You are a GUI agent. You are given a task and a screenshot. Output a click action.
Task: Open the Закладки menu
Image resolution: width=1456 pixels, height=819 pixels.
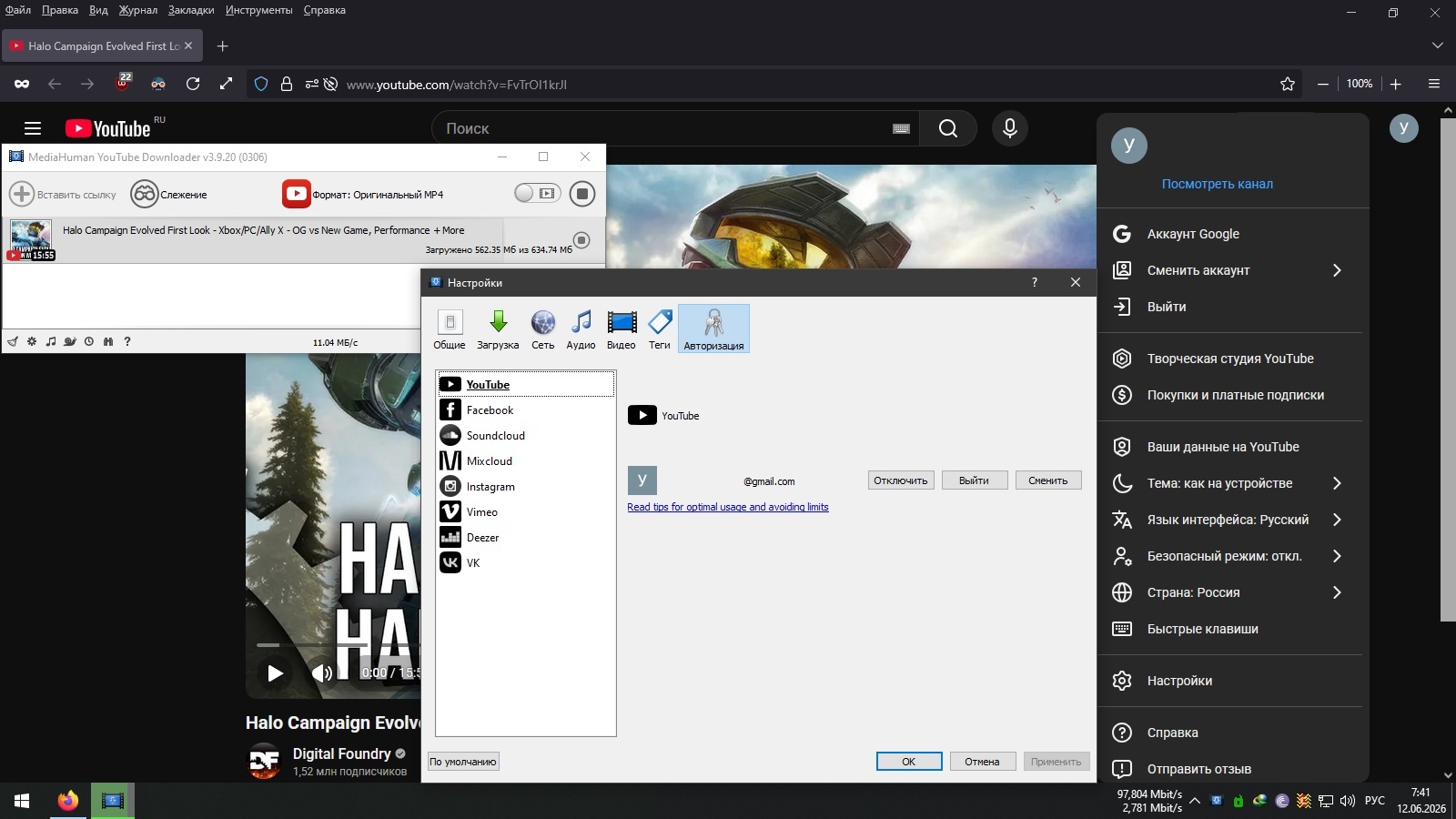point(191,10)
